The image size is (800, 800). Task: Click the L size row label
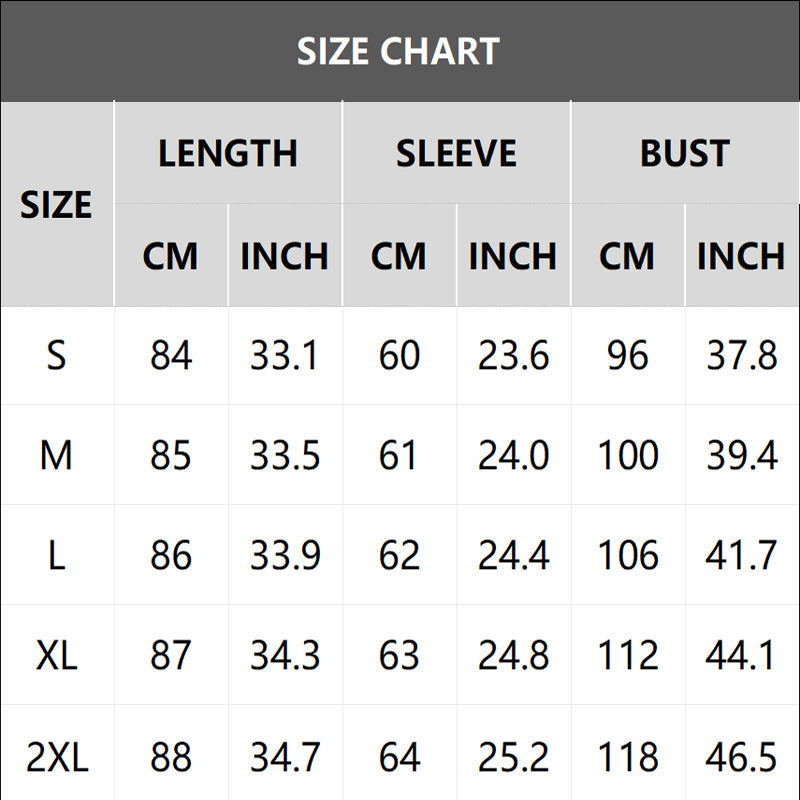[56, 556]
